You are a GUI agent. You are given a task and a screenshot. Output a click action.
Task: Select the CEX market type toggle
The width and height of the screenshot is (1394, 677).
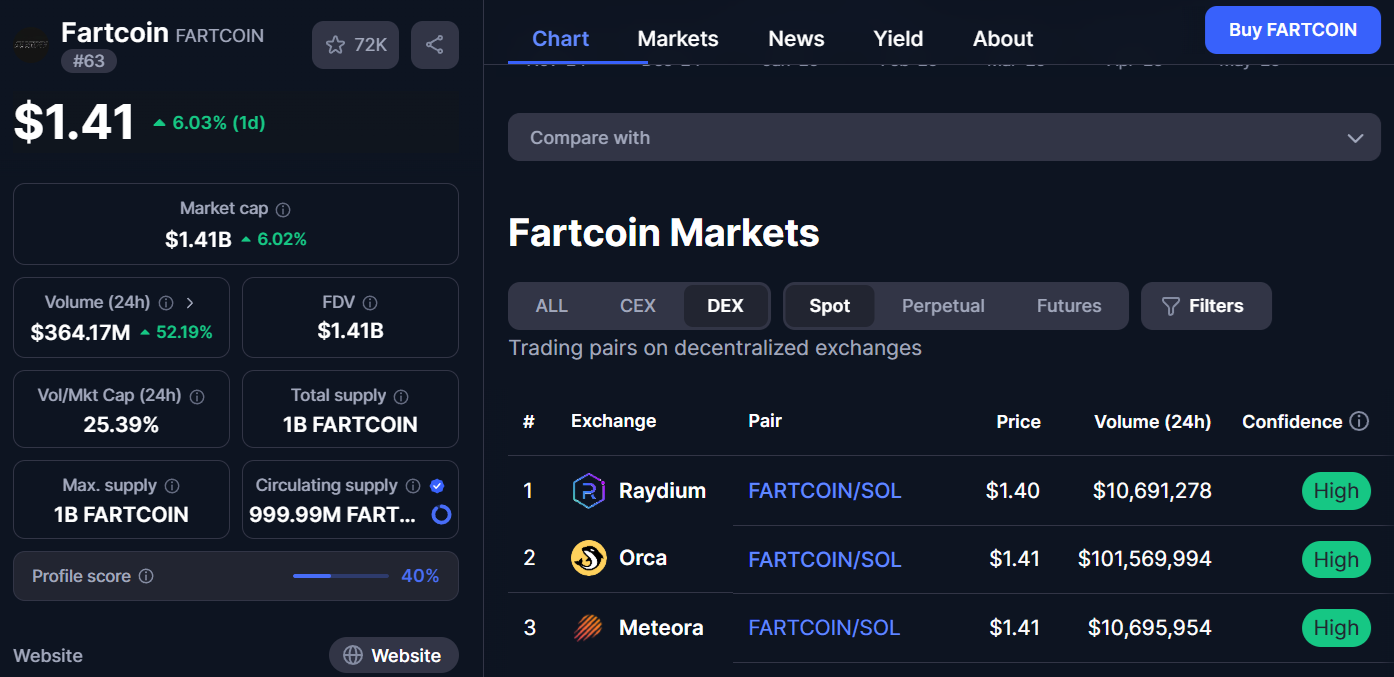[638, 306]
